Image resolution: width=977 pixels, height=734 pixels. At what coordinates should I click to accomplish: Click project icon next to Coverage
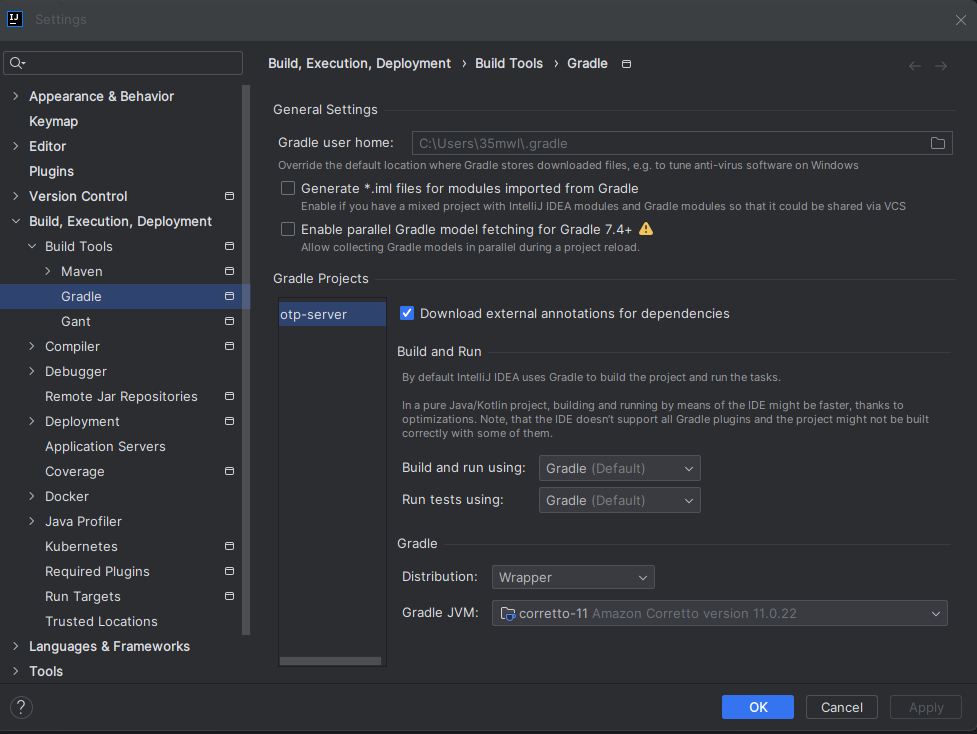229,471
